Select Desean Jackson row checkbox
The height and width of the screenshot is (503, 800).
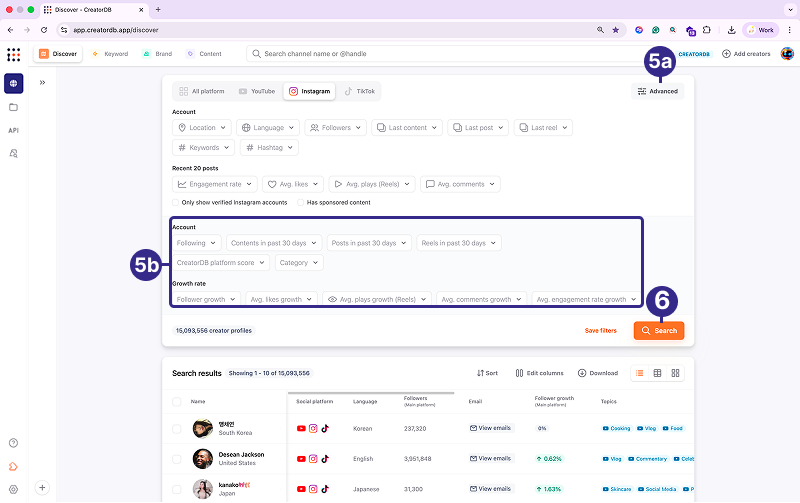pos(177,459)
